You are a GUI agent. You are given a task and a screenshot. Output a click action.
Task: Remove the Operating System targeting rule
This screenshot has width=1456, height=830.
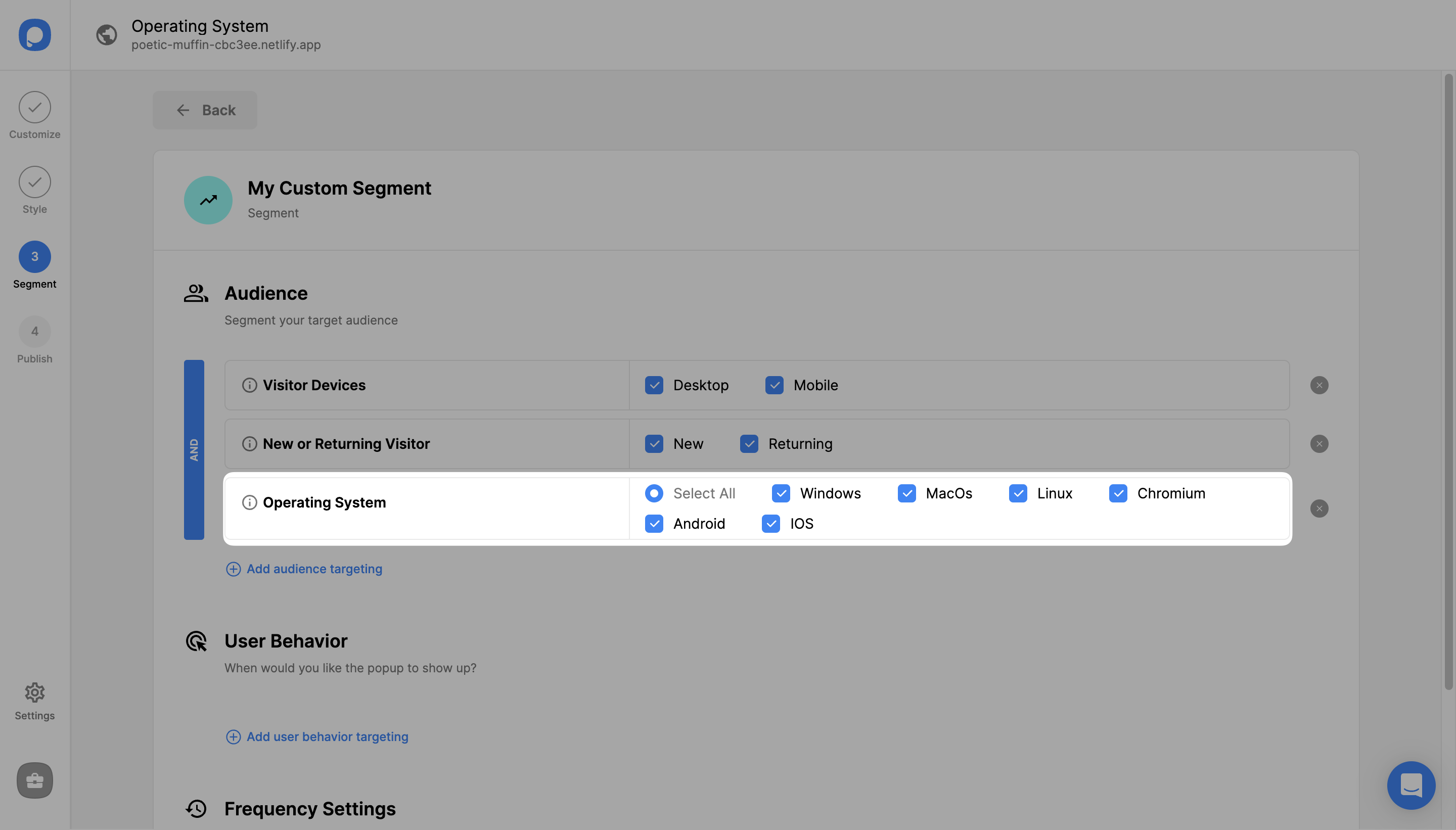[1318, 509]
